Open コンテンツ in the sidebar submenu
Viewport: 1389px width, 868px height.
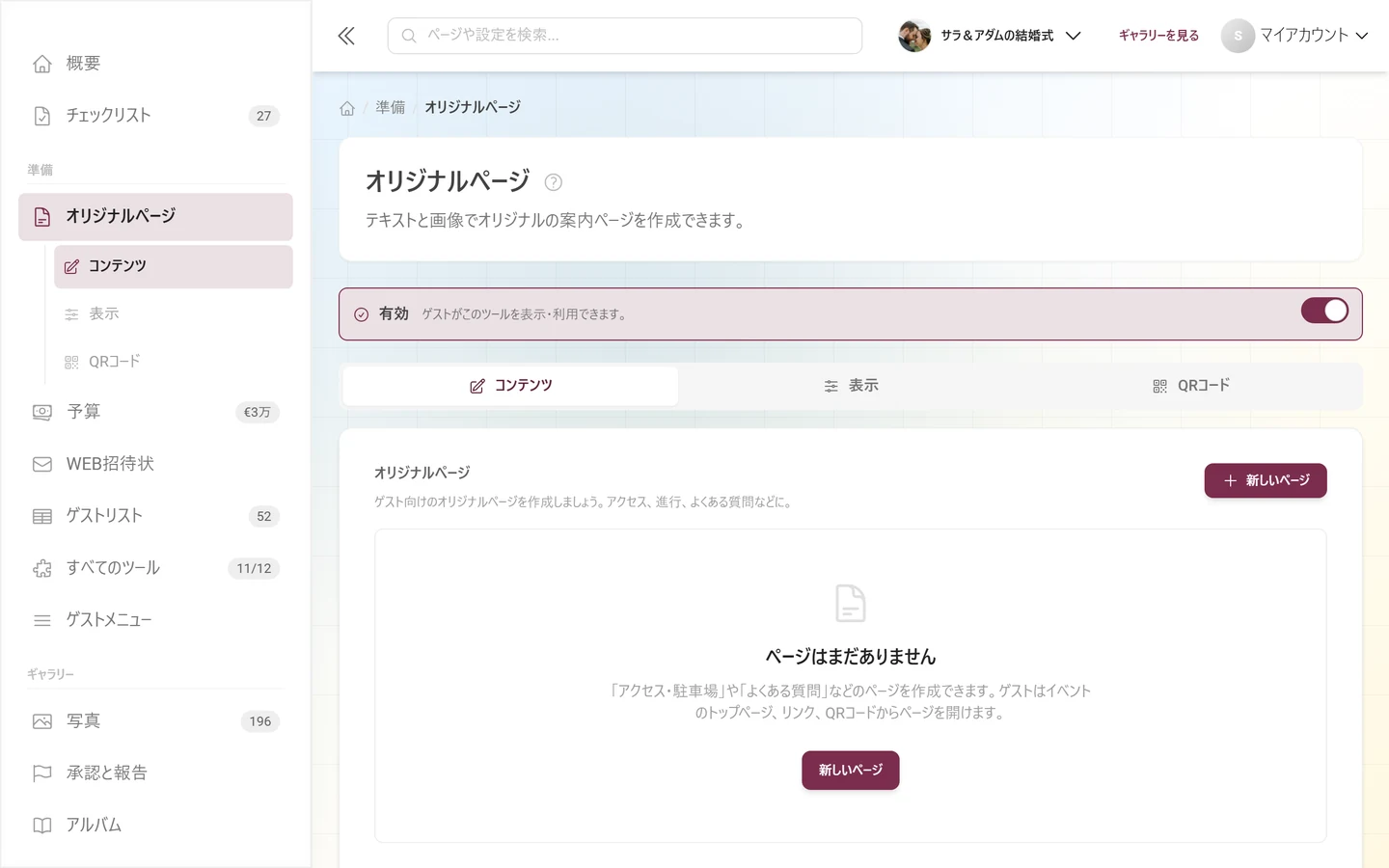[x=174, y=266]
